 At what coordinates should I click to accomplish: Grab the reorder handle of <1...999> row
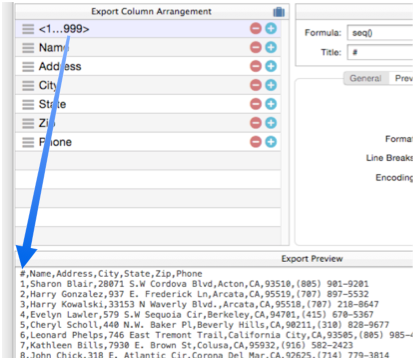tap(28, 29)
